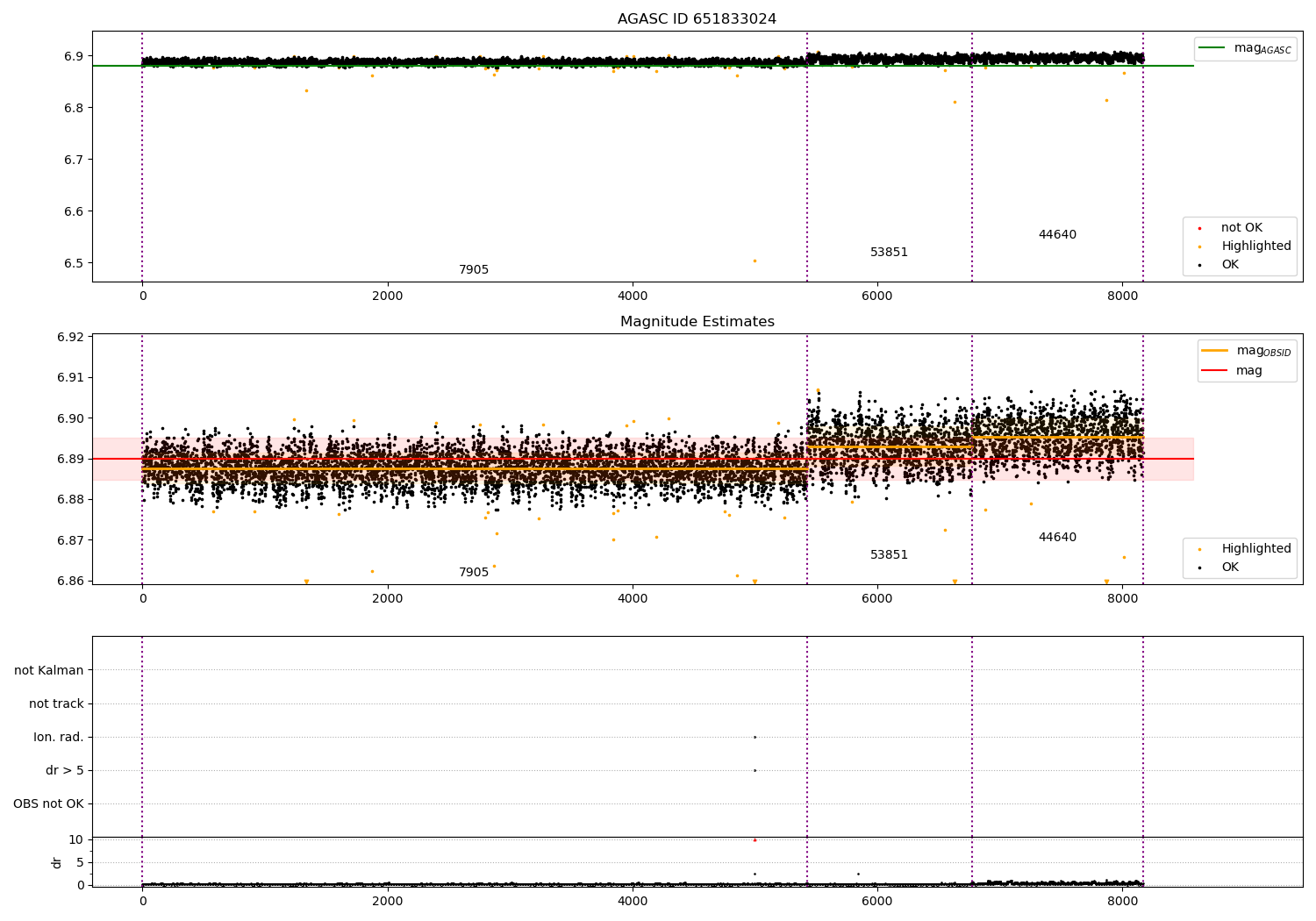
Task: Click the 'dr > 5' axis label
Action: 65,771
